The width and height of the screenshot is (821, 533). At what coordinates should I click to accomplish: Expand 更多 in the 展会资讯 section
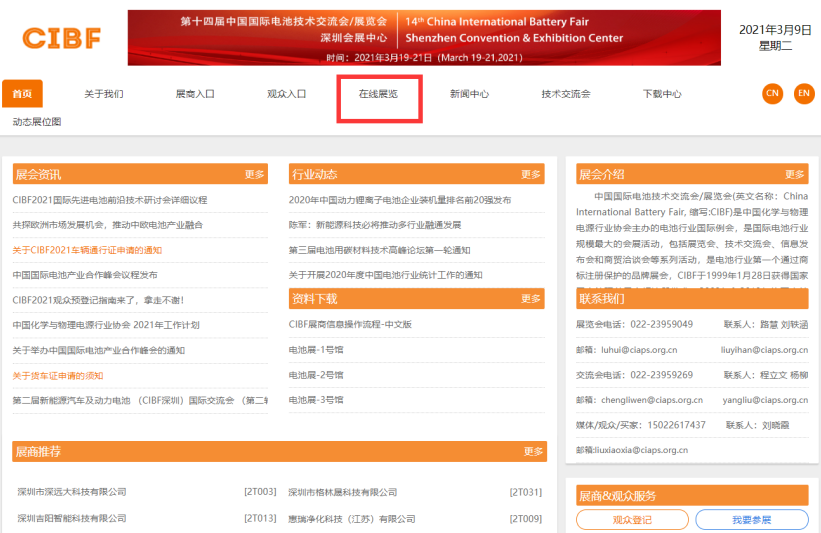[x=254, y=174]
